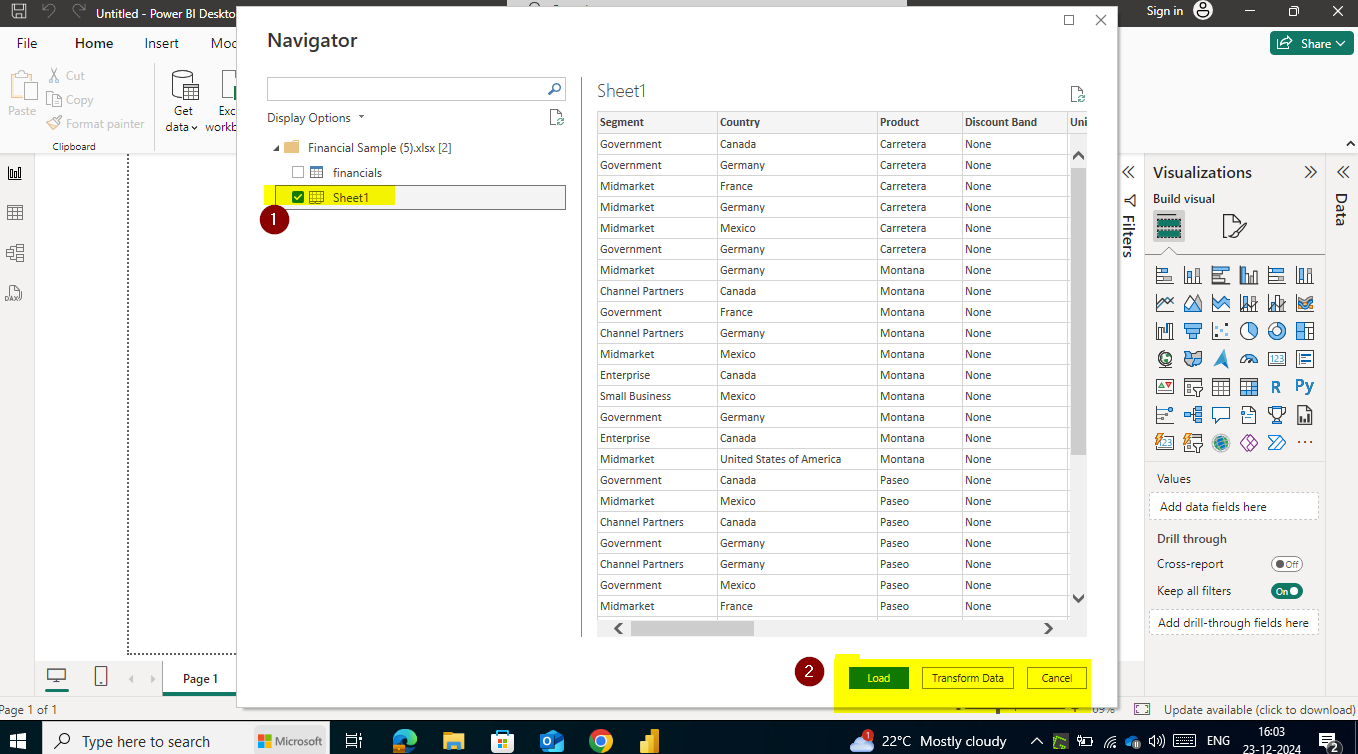
Task: Select the donut chart visual
Action: point(1276,331)
